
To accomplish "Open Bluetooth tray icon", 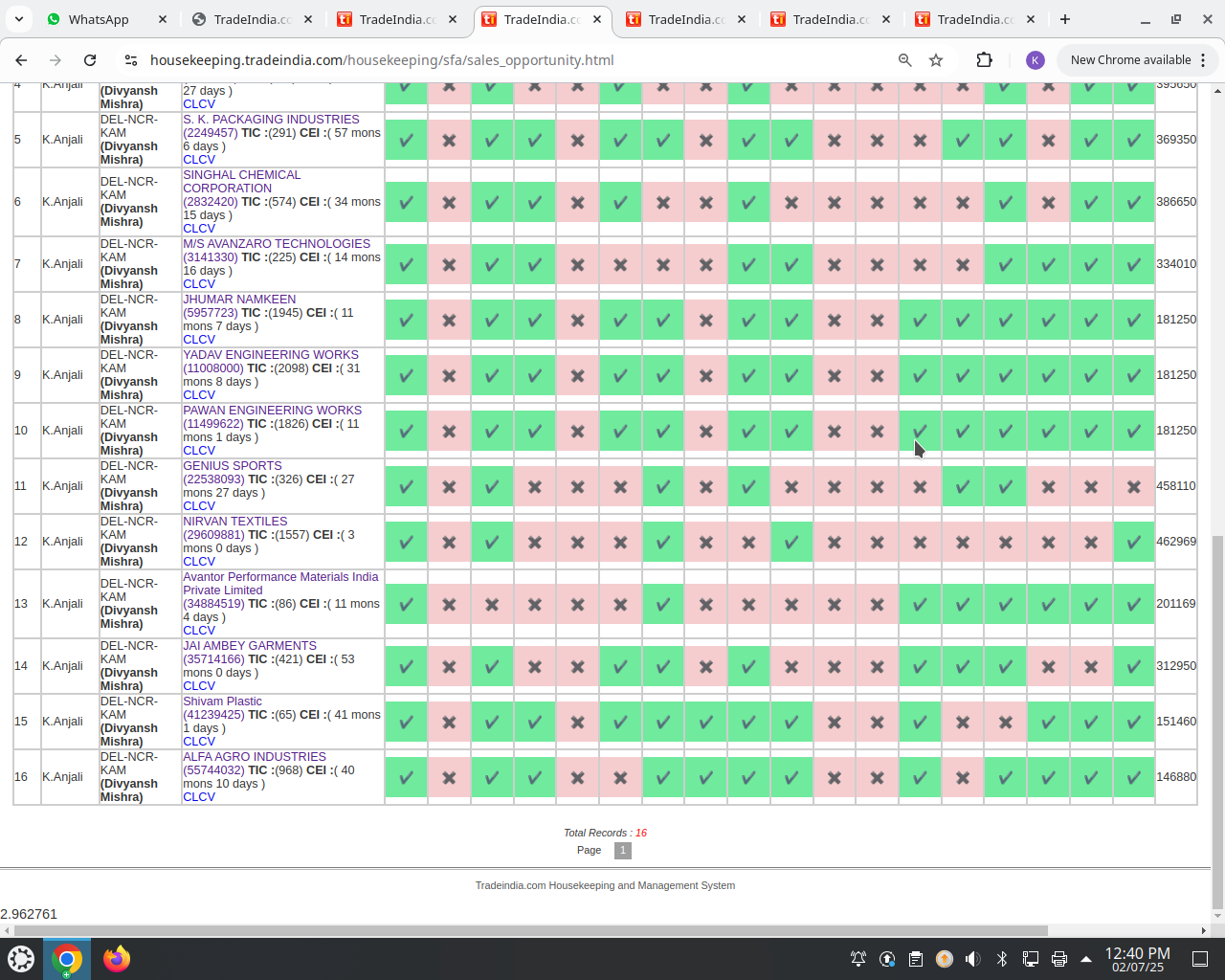I will coord(1002,959).
